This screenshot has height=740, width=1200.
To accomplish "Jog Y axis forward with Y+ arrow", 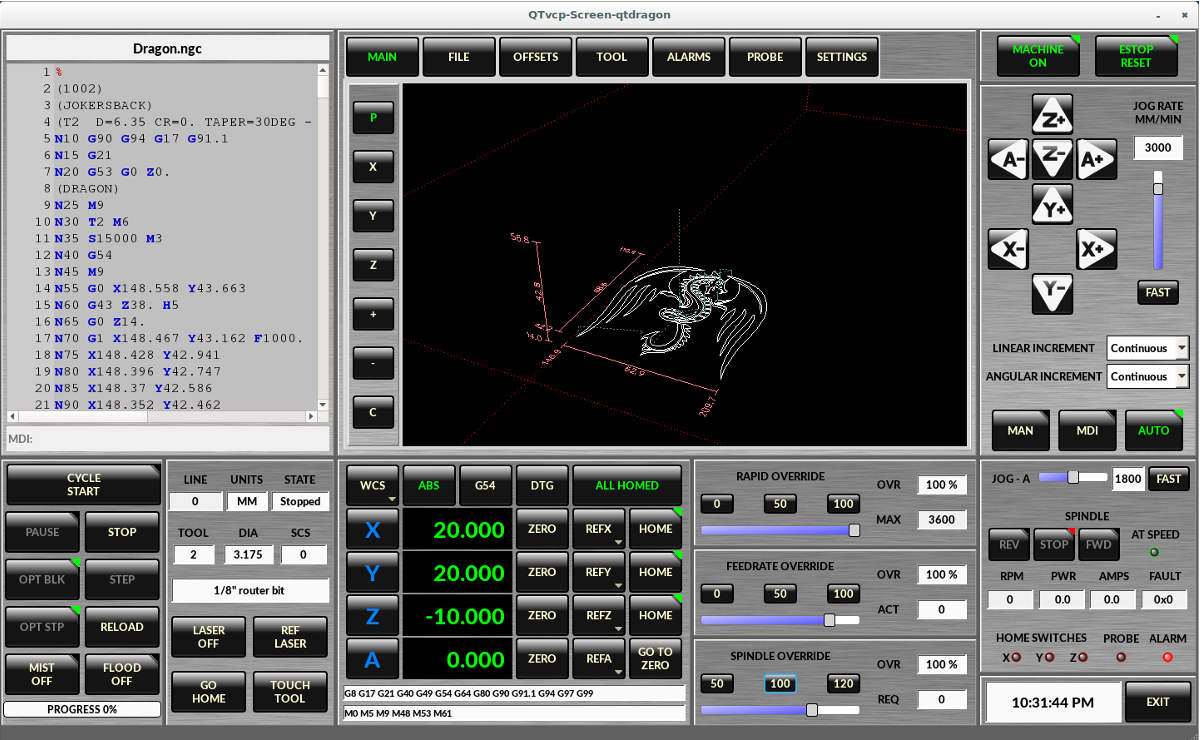I will (x=1052, y=204).
